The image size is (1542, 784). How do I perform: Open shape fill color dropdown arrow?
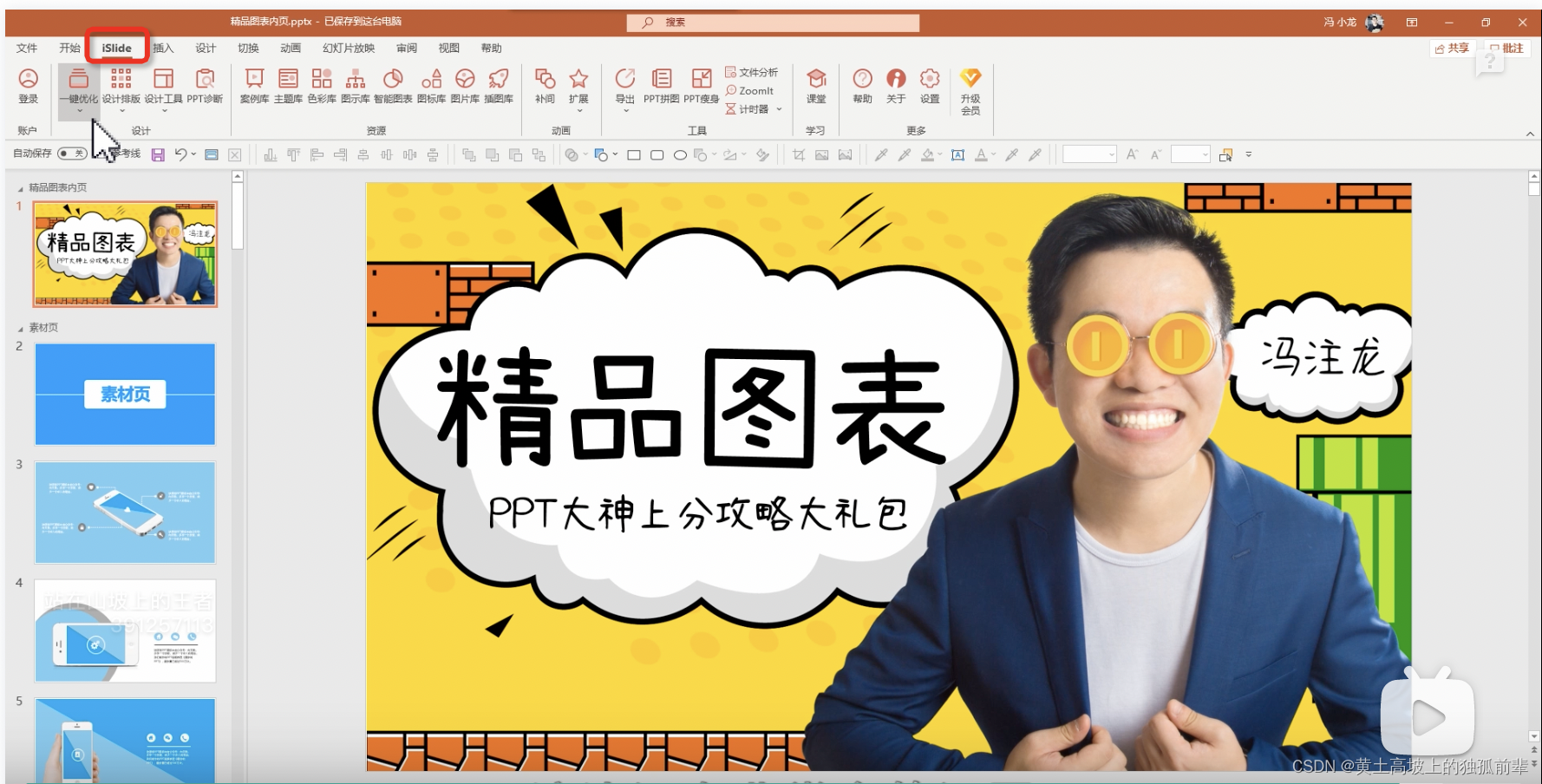click(940, 154)
